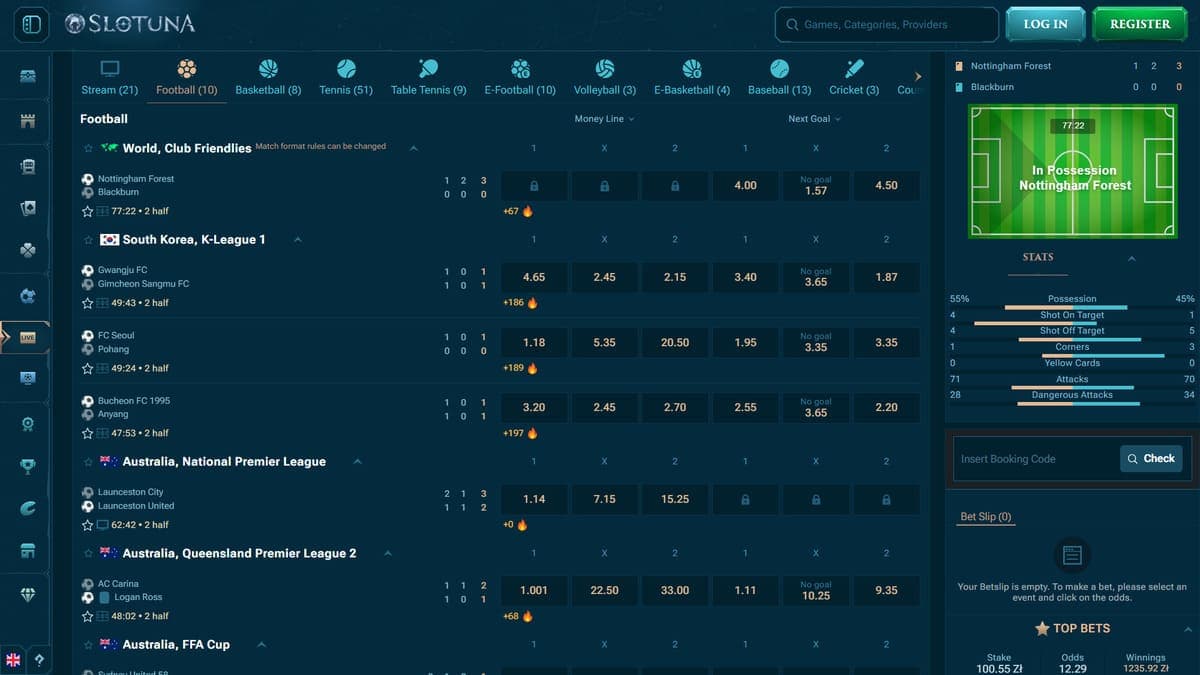The height and width of the screenshot is (675, 1200).
Task: Favorite the Bucheon FC 1995 match star
Action: pos(87,433)
